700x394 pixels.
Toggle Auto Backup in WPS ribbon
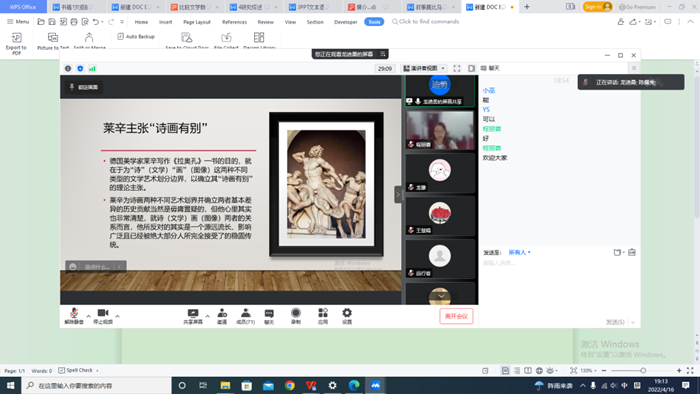pos(136,37)
